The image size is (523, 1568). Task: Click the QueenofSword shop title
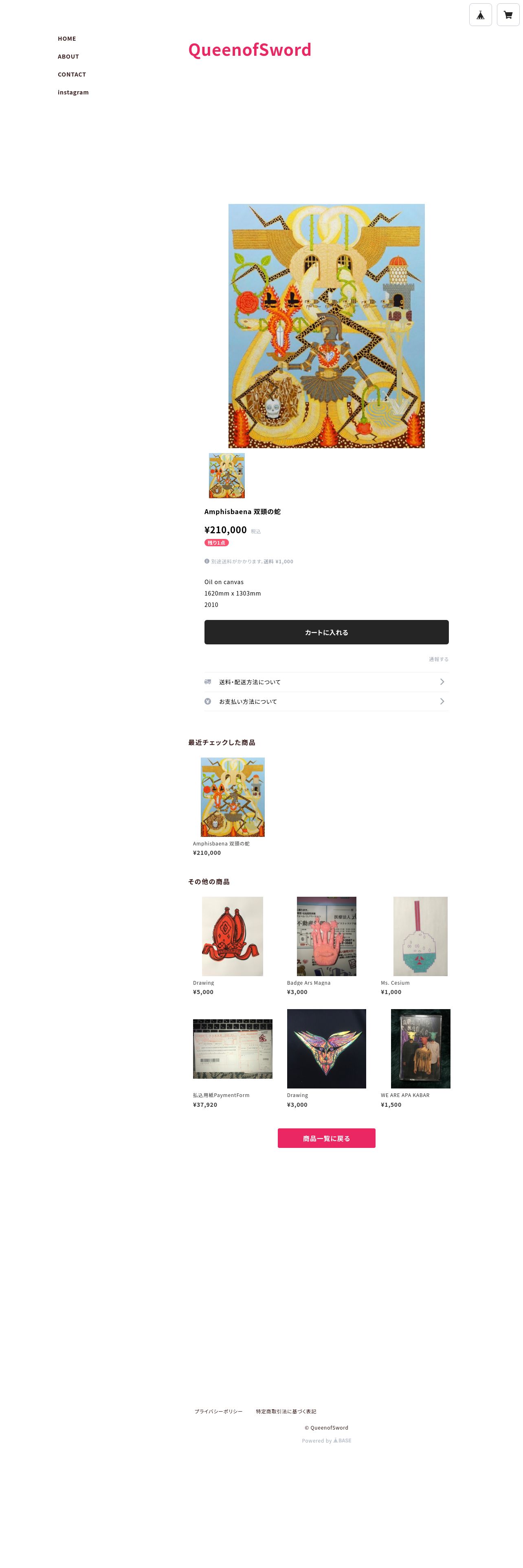[x=250, y=49]
